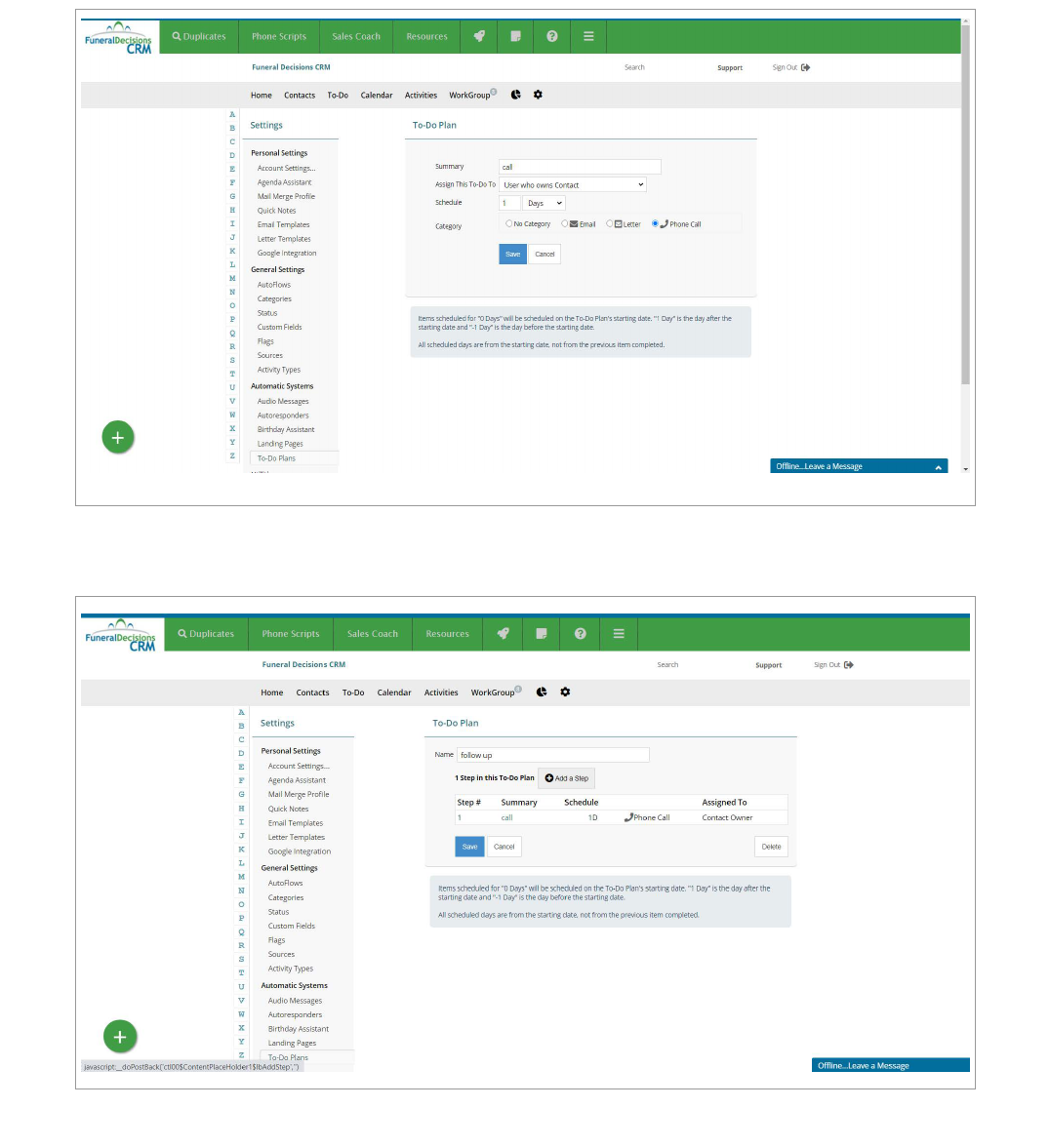
Task: Open the Calendar menu above the 'follow up' plan
Action: [394, 693]
